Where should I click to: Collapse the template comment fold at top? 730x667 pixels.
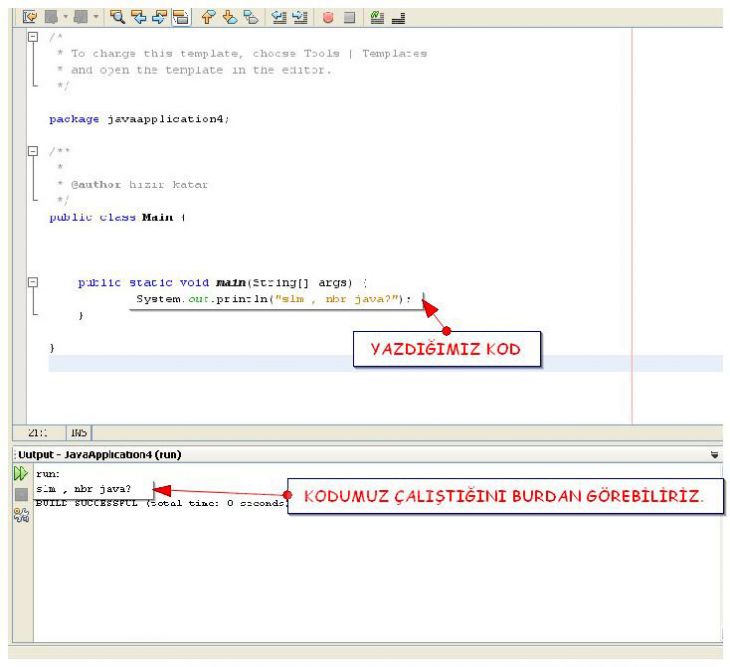(33, 36)
